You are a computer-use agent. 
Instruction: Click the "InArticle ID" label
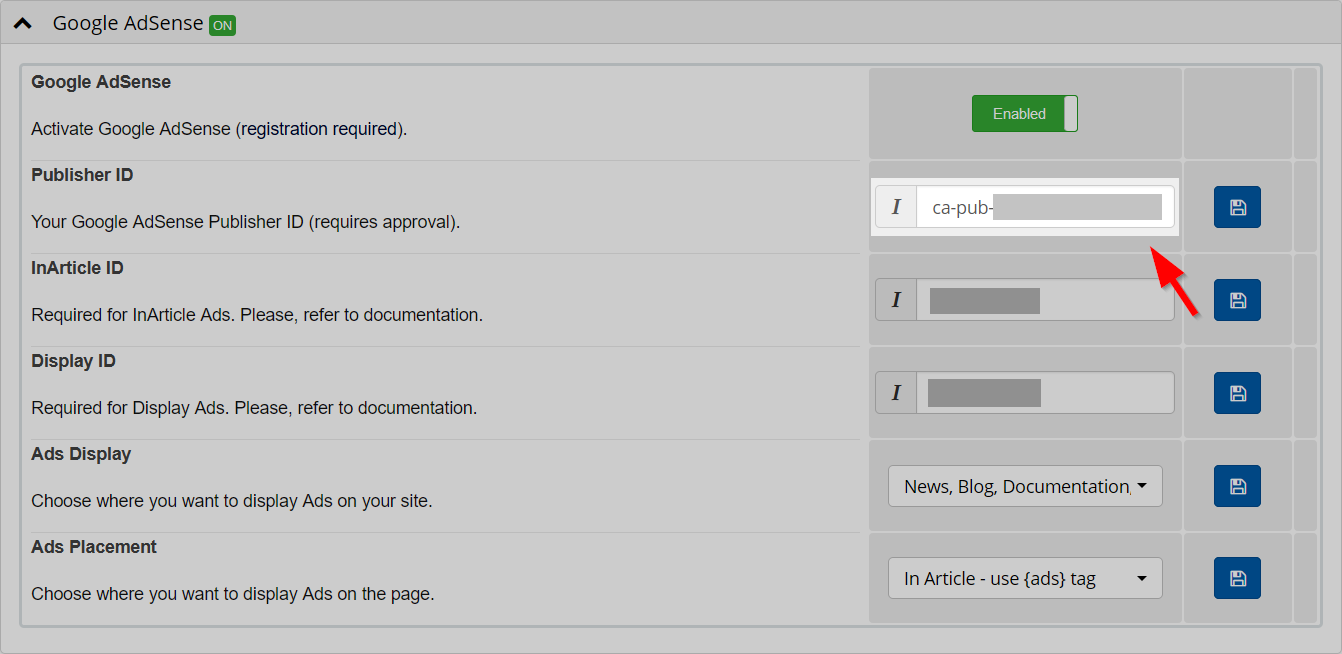point(77,268)
